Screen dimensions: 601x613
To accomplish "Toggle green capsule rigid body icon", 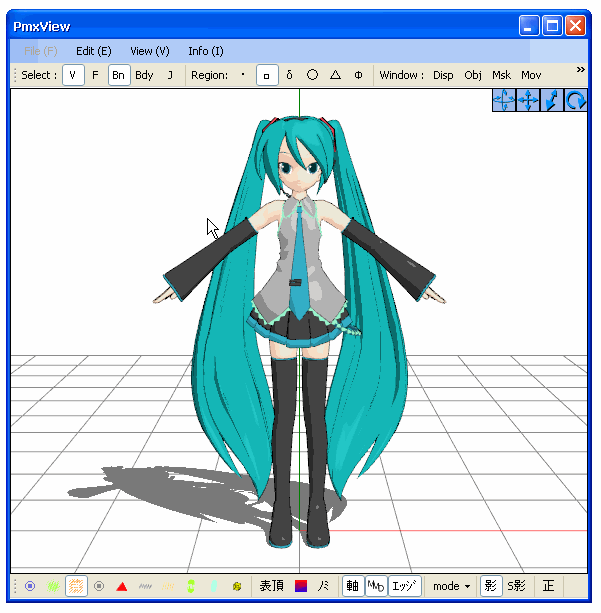I will 191,586.
